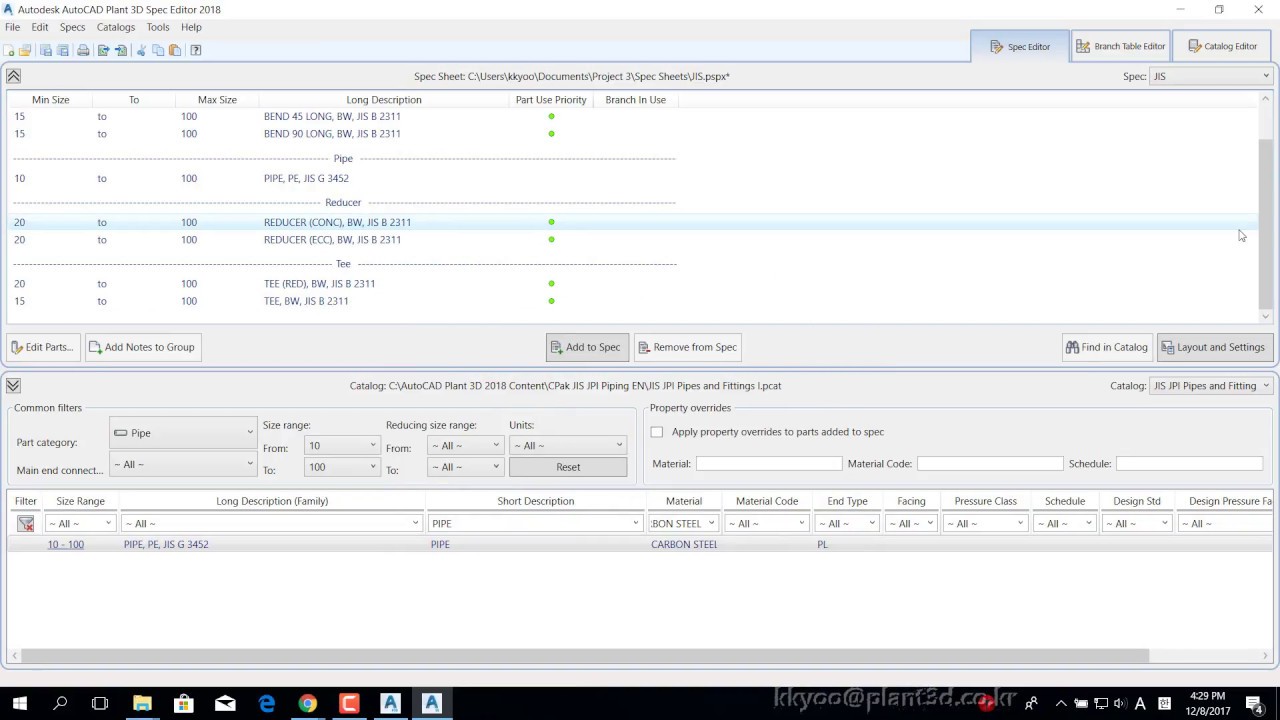Click the New spec toolbar icon
The image size is (1280, 720).
coord(9,50)
